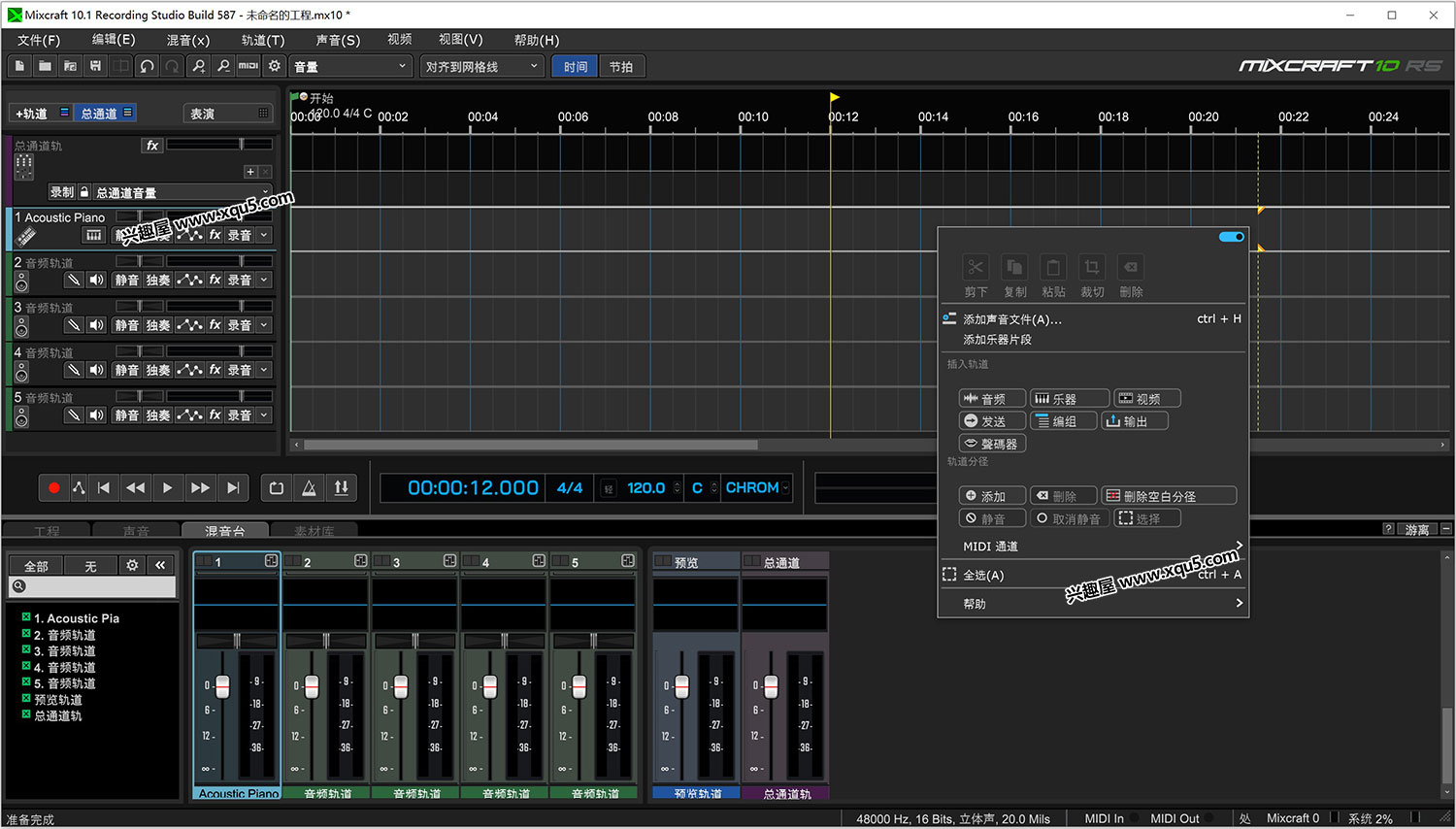Click the 输出 insert track button
Image resolution: width=1456 pixels, height=829 pixels.
(1134, 421)
